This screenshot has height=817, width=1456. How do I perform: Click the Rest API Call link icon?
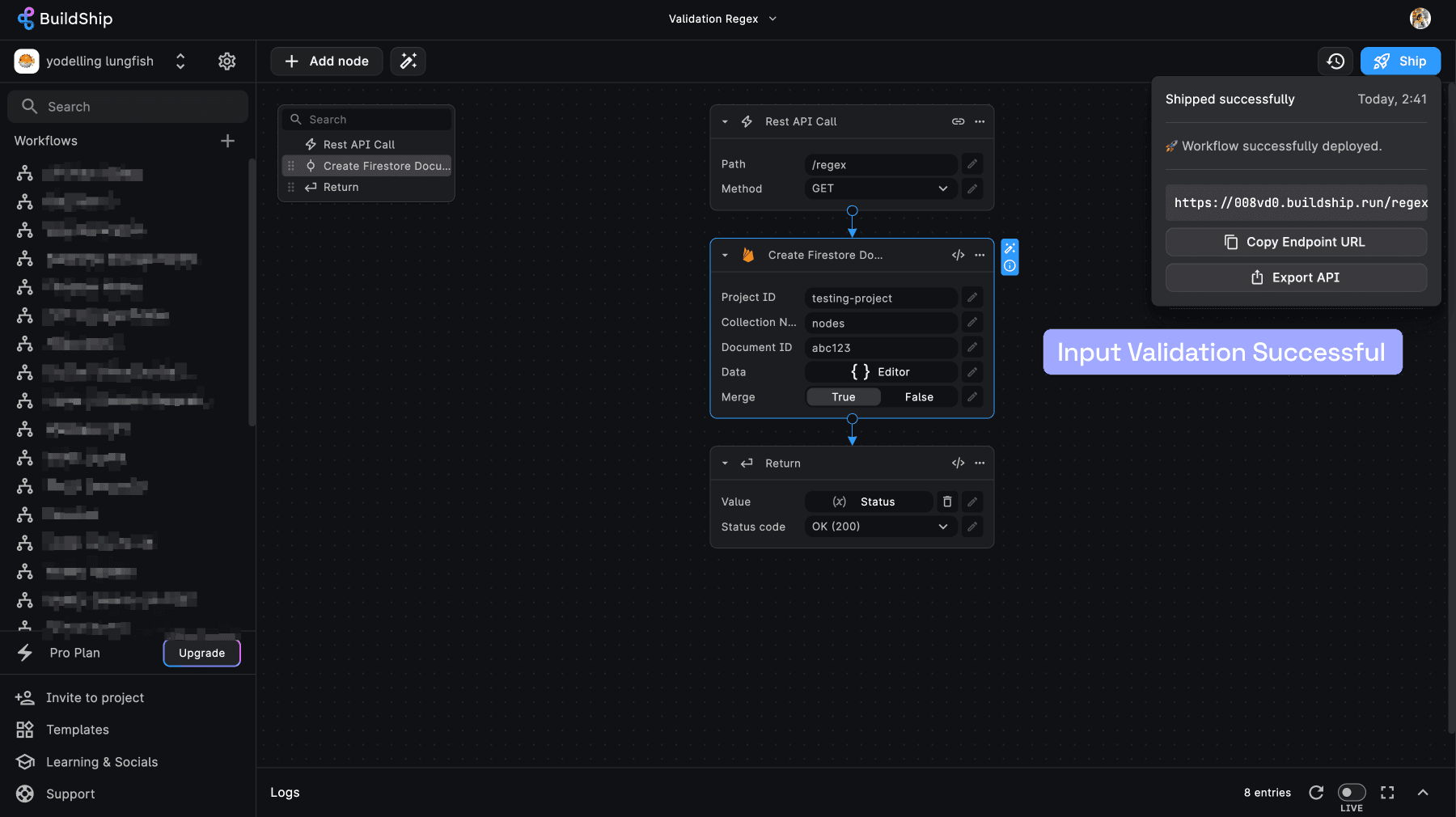958,121
